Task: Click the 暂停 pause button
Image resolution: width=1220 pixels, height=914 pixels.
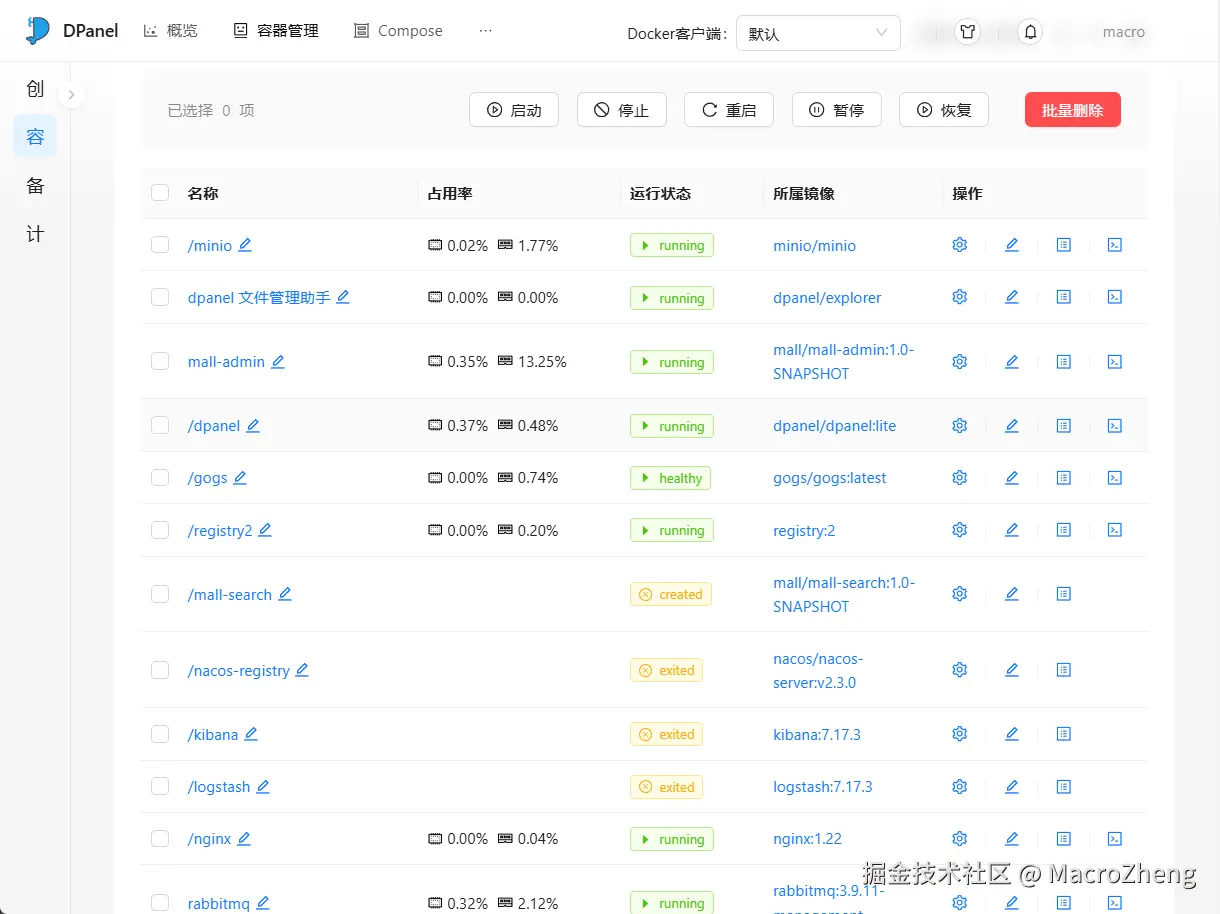Action: tap(837, 110)
